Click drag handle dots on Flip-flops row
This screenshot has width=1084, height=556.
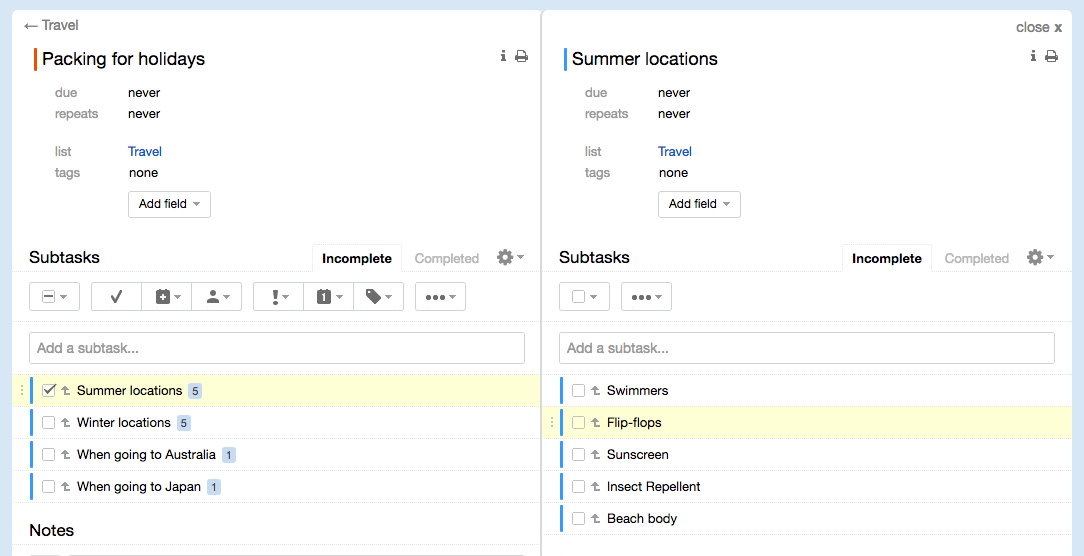click(552, 423)
